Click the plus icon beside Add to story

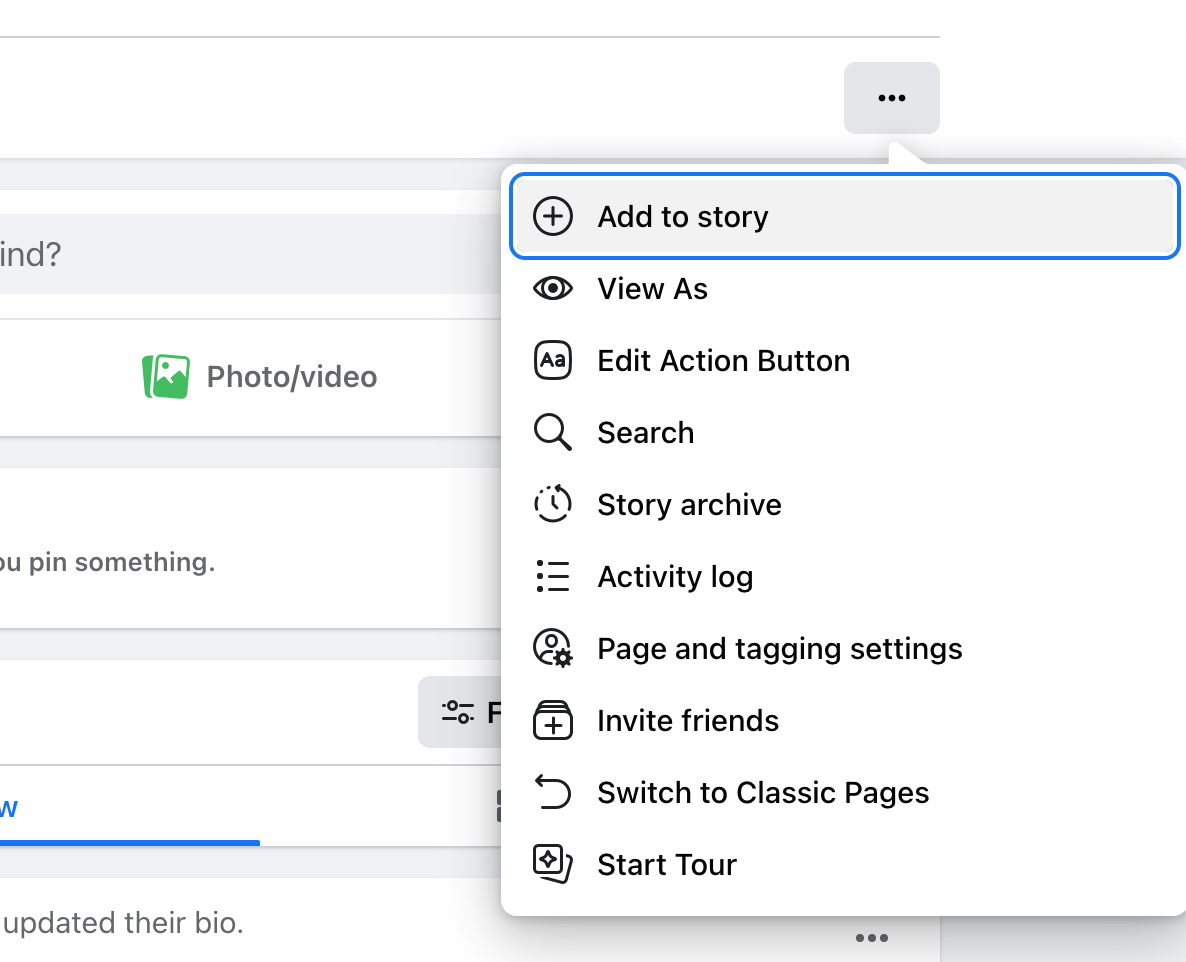point(553,216)
